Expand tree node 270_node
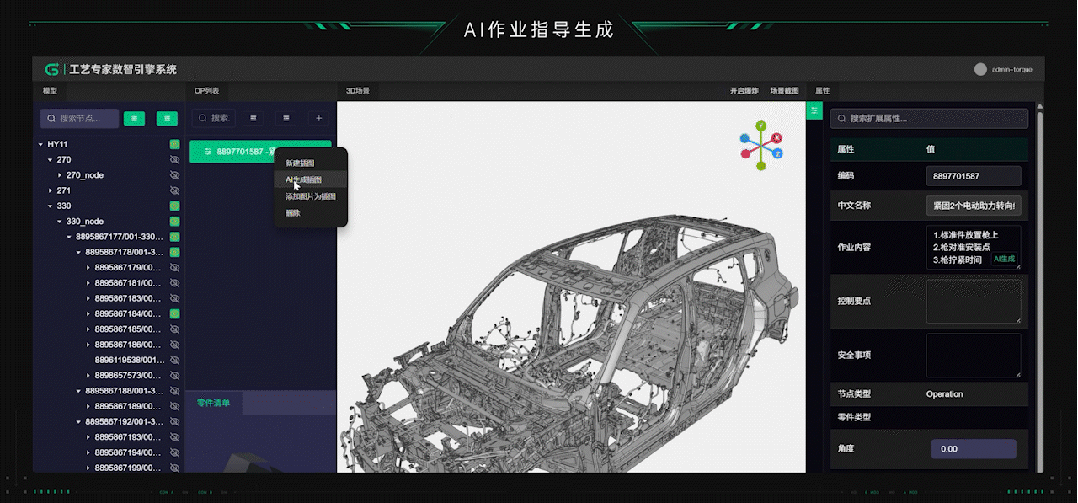1078x503 pixels. click(x=60, y=175)
